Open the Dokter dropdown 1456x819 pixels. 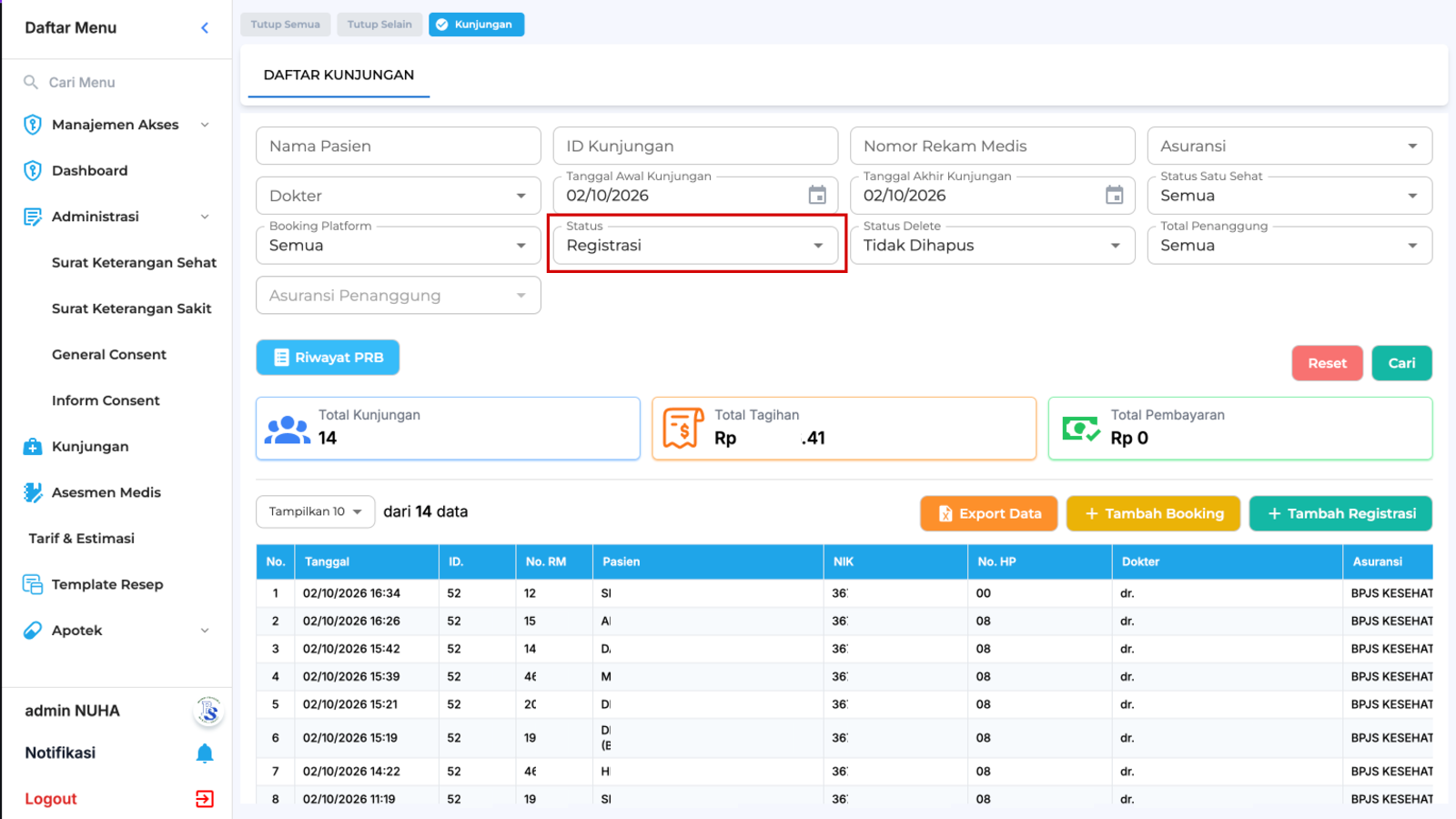[399, 196]
